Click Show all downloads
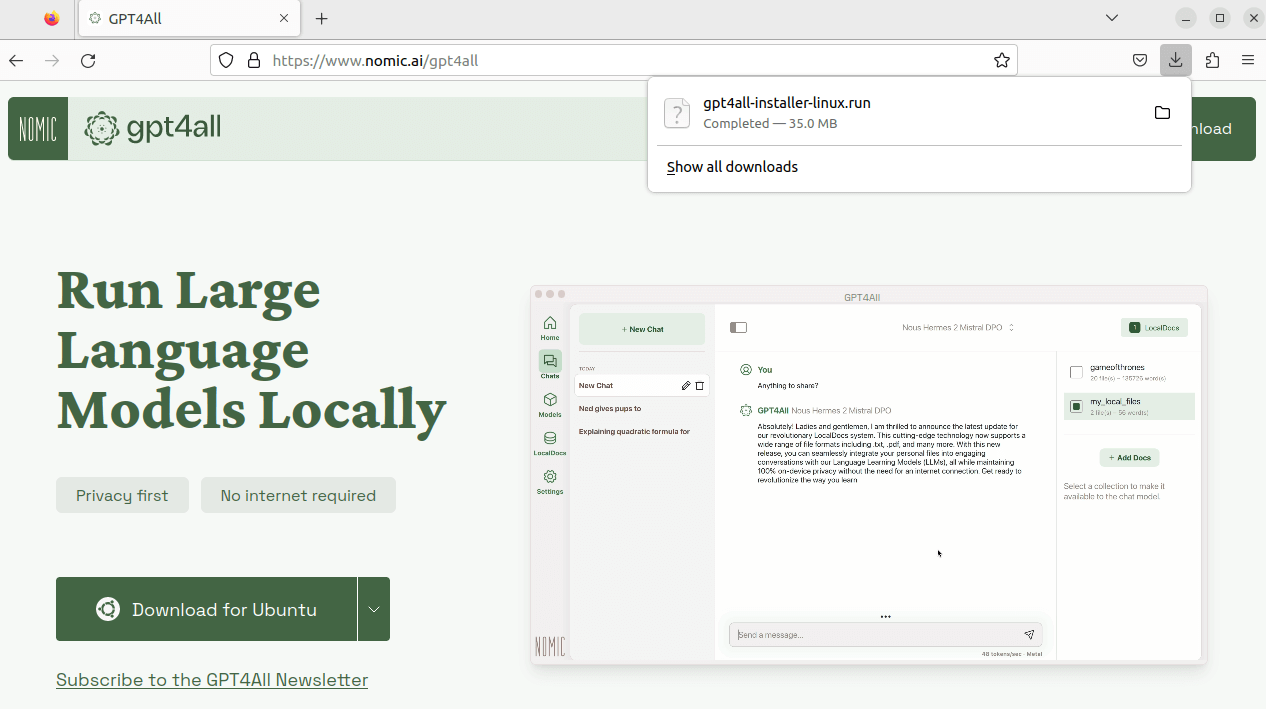1266x709 pixels. point(732,167)
